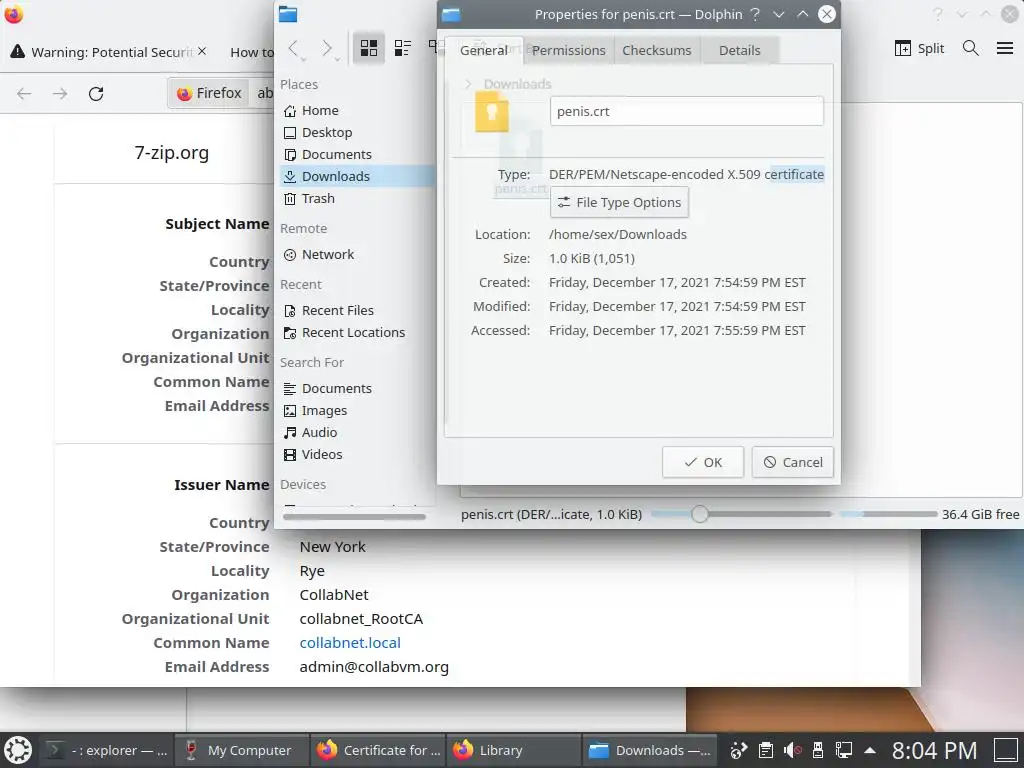Click the admin@collabvm.org email text
The width and height of the screenshot is (1024, 768).
pyautogui.click(x=374, y=667)
